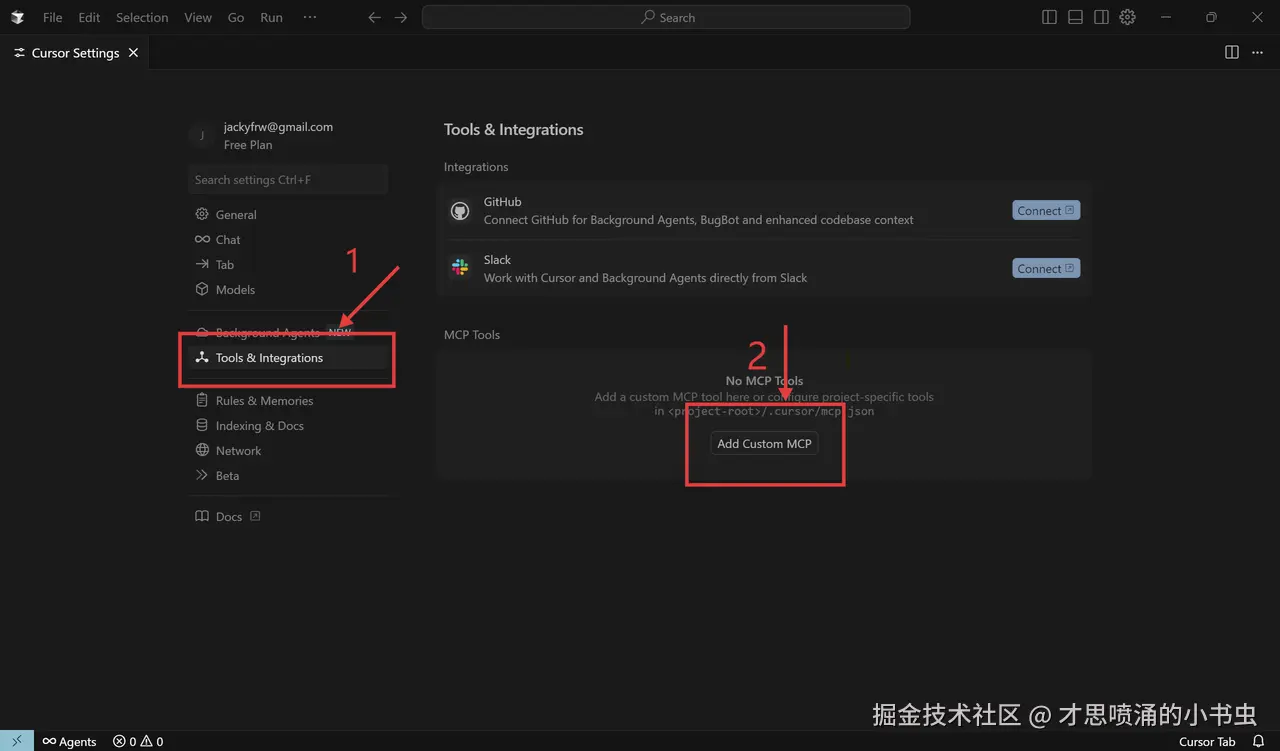
Task: Toggle secondary sidebar layout icon
Action: 1101,17
